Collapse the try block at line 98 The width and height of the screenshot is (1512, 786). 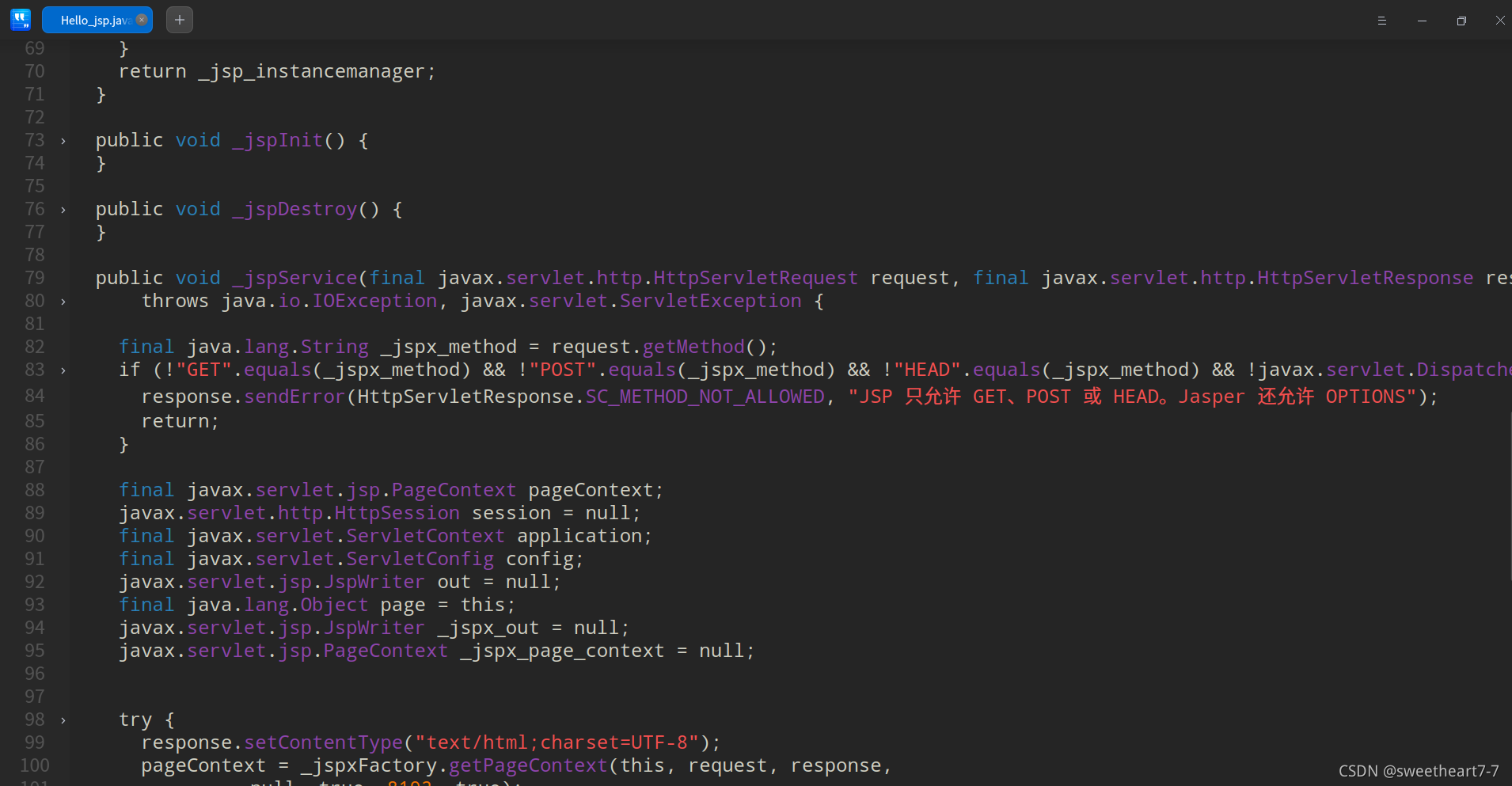(63, 720)
